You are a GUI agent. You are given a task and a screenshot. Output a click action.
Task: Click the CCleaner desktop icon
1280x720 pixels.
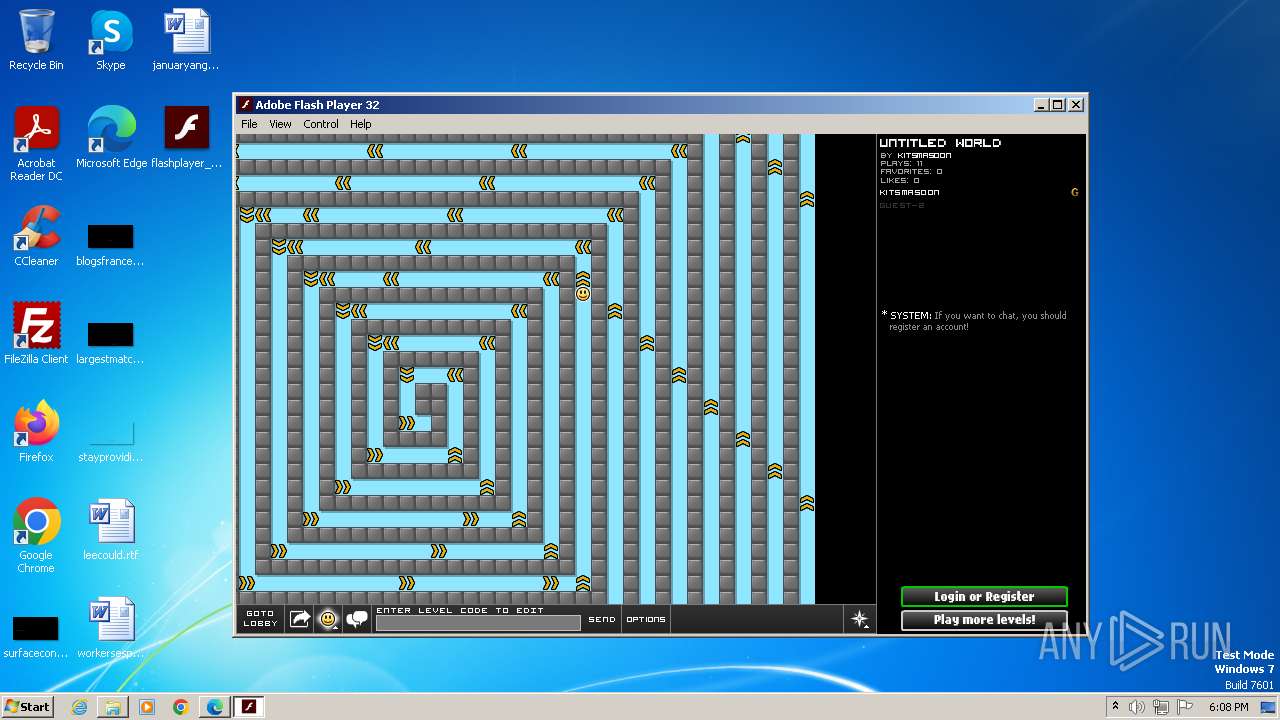pos(36,236)
